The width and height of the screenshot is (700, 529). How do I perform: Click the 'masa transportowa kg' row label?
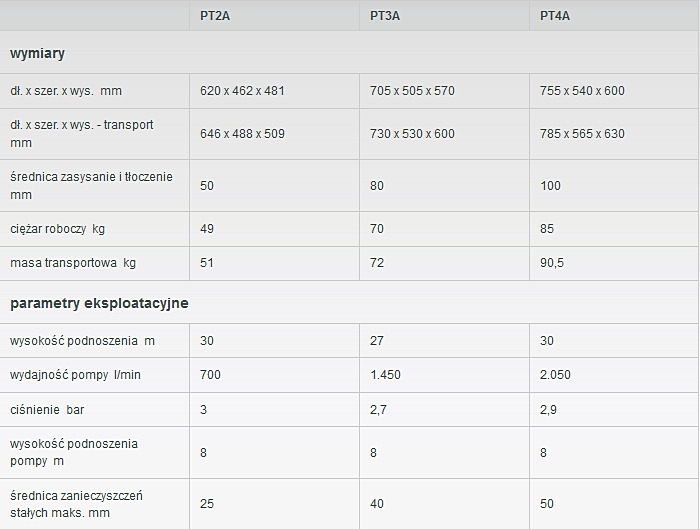point(73,263)
